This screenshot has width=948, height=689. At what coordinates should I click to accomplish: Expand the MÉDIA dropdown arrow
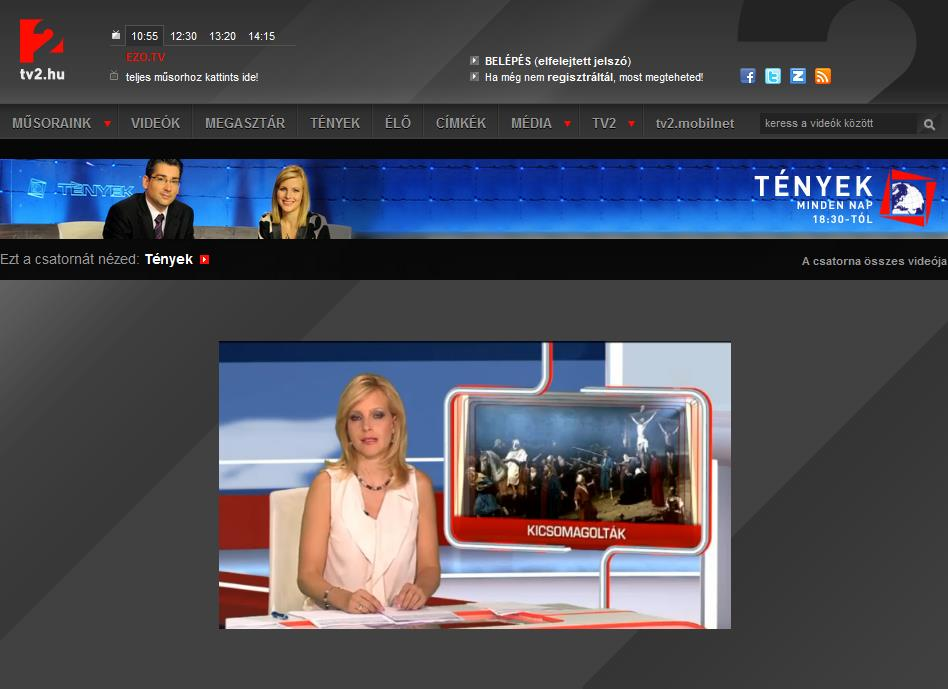[567, 124]
